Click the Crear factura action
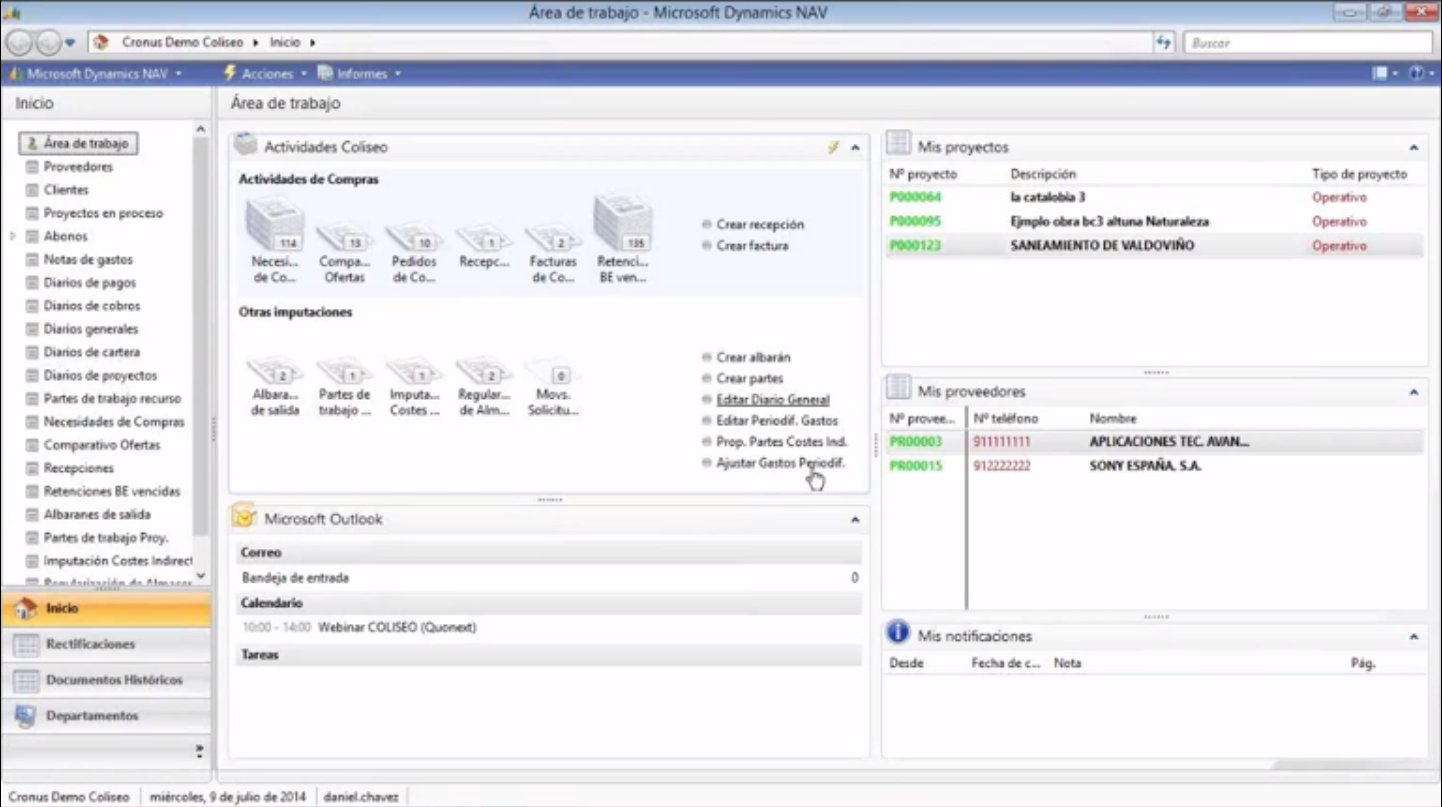This screenshot has height=807, width=1442. pos(751,246)
